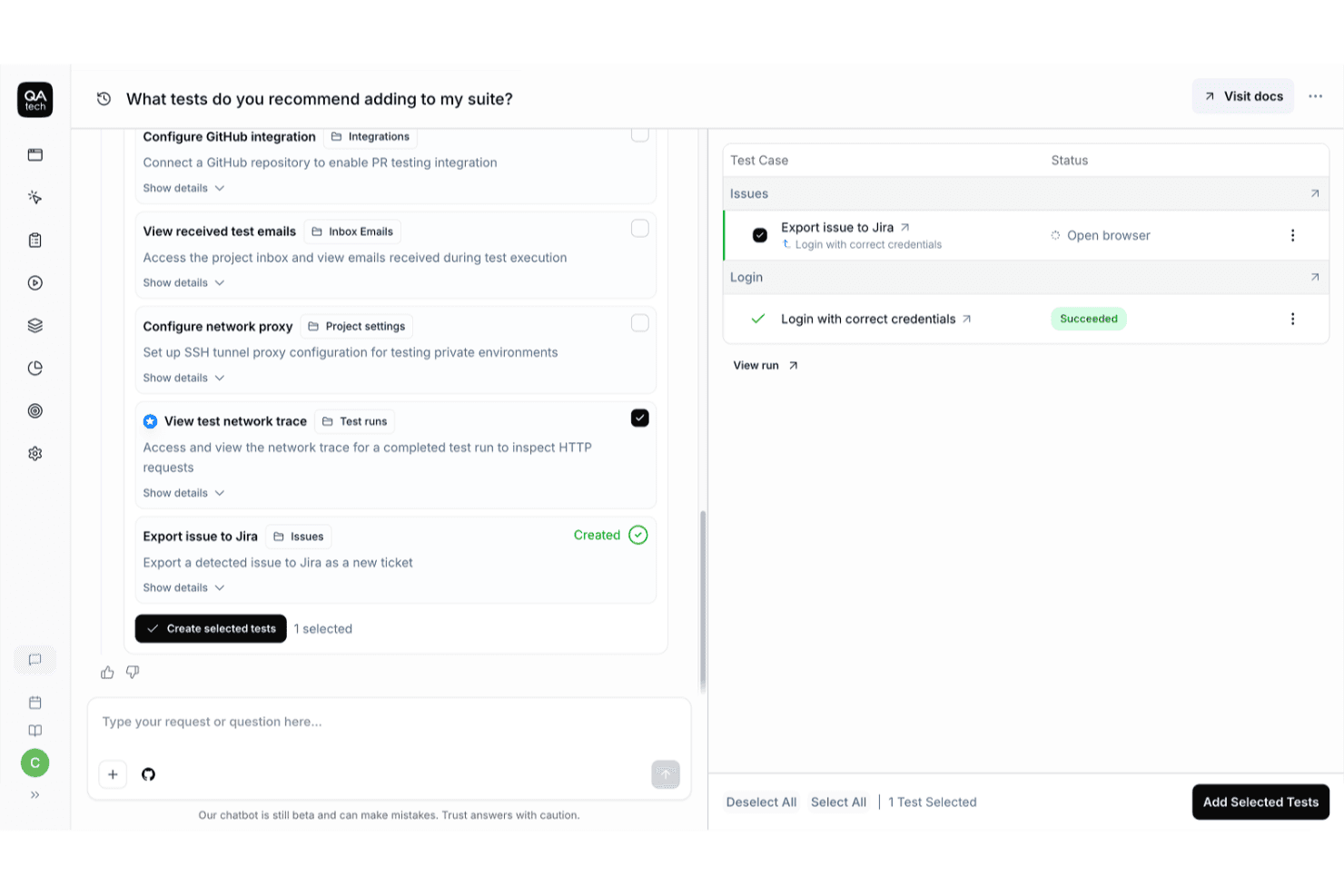Expand Show details under Export issue to Jira
The image size is (1344, 896).
(x=183, y=588)
